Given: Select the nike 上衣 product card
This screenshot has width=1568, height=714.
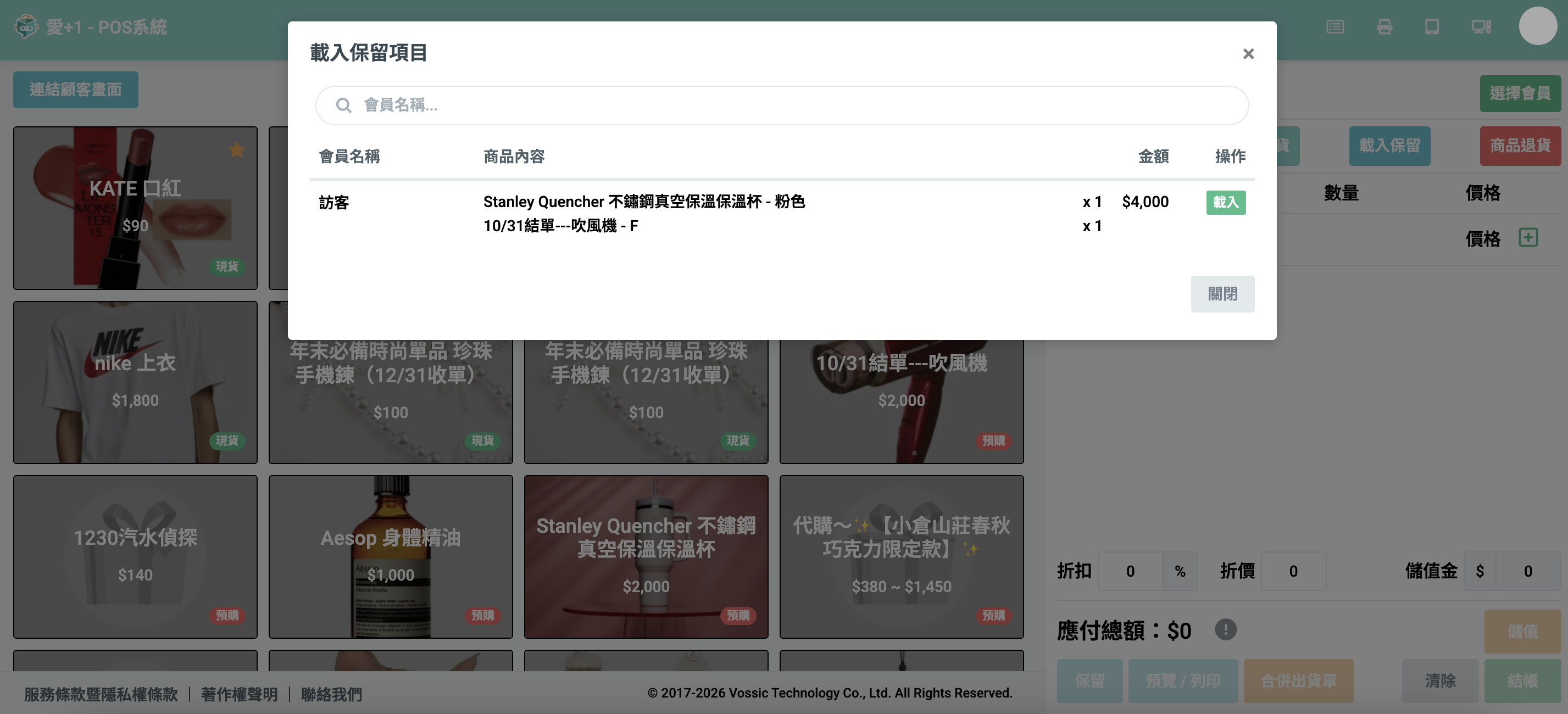Looking at the screenshot, I should (x=135, y=382).
